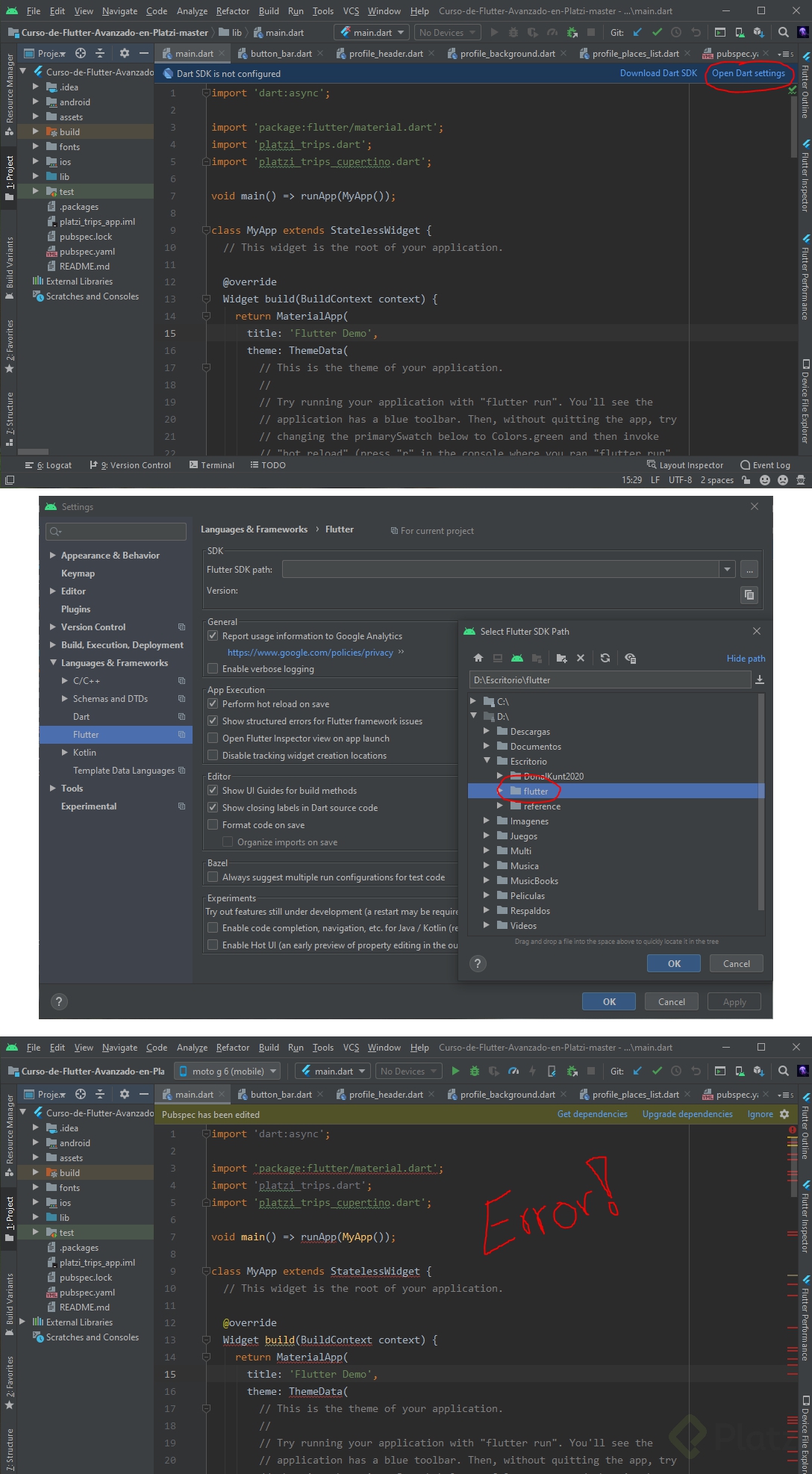Expand Appearance & Behavior in Settings tree

[53, 555]
